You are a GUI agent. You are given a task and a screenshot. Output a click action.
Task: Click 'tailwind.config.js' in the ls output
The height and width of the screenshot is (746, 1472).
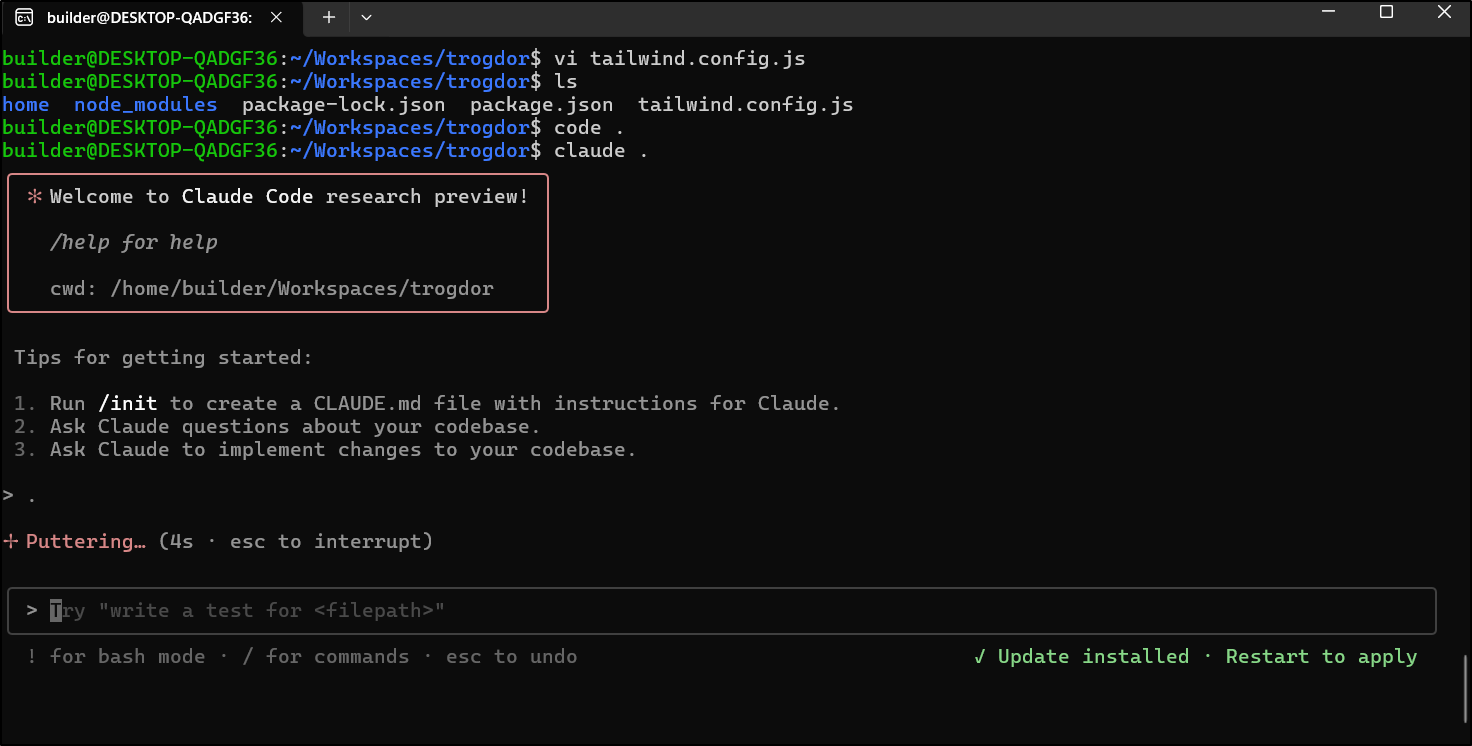coord(746,105)
